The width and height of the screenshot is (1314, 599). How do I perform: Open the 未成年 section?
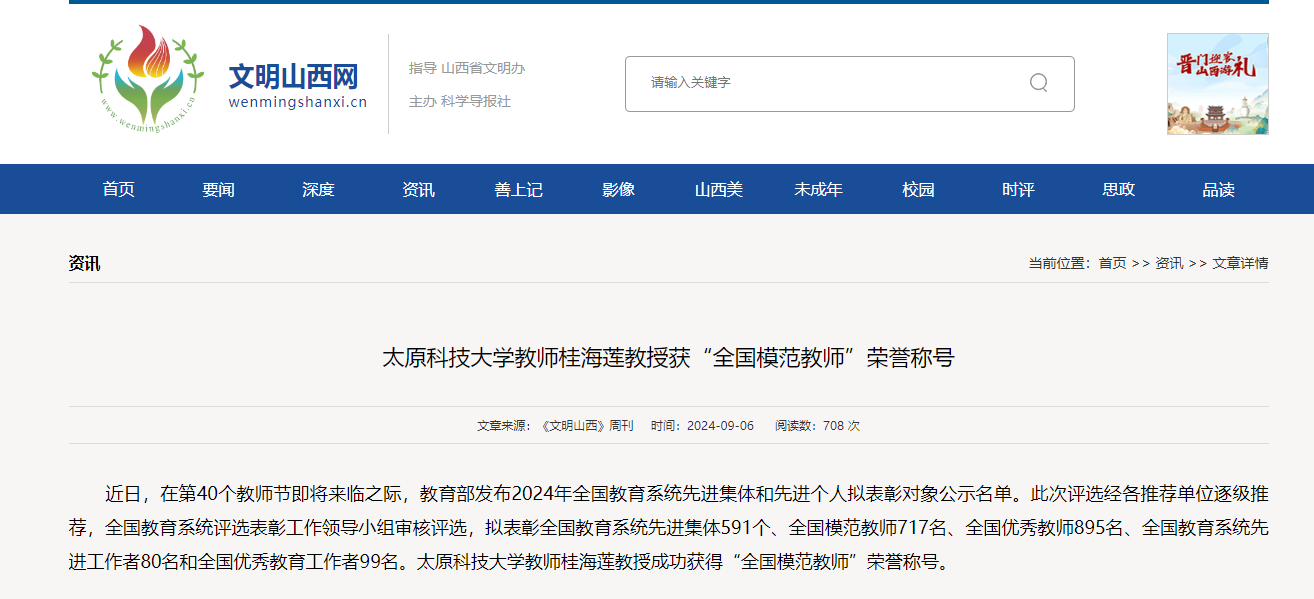click(818, 189)
